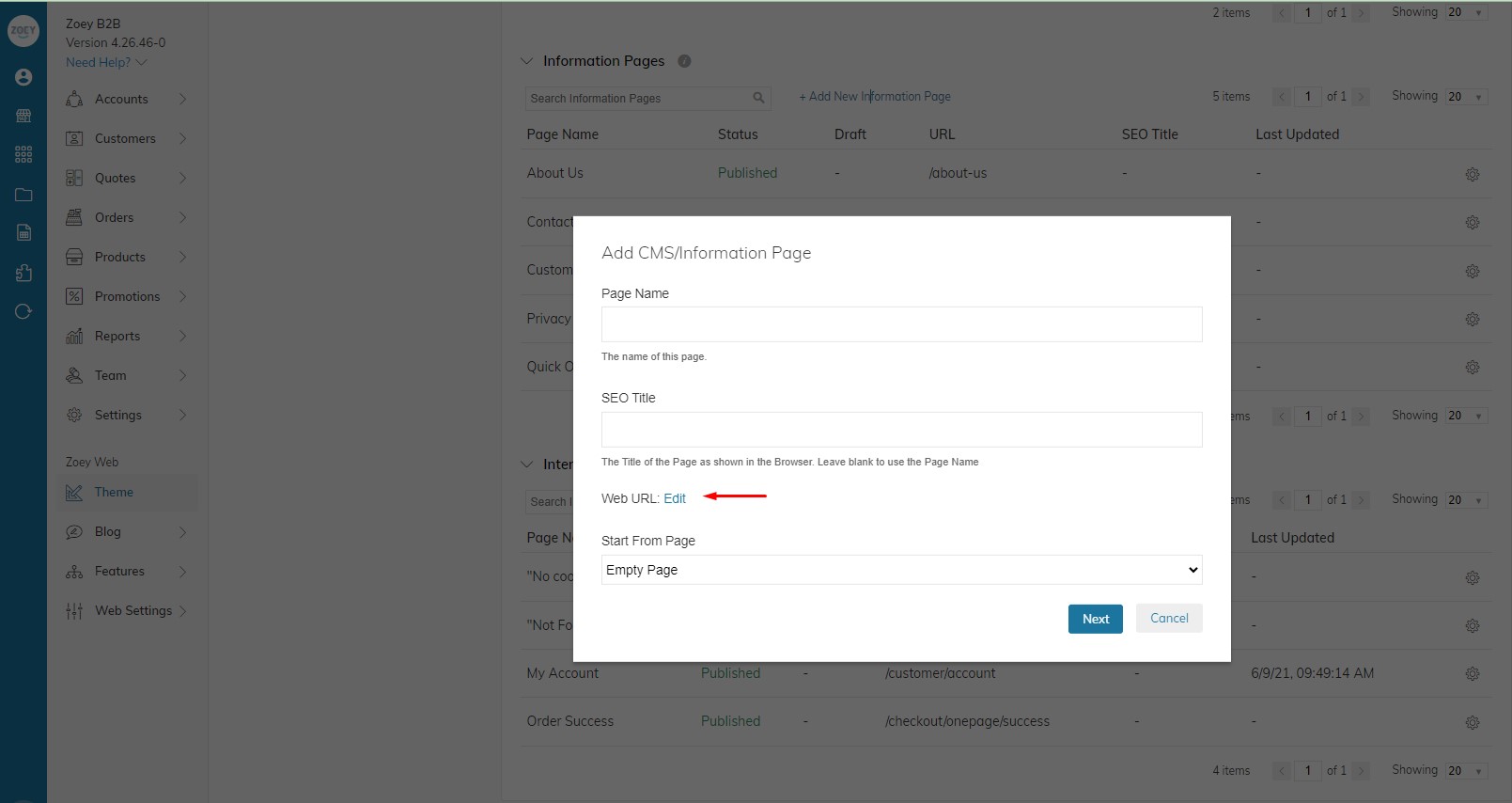1512x803 pixels.
Task: Click the Web Settings sliders icon
Action: [x=74, y=611]
